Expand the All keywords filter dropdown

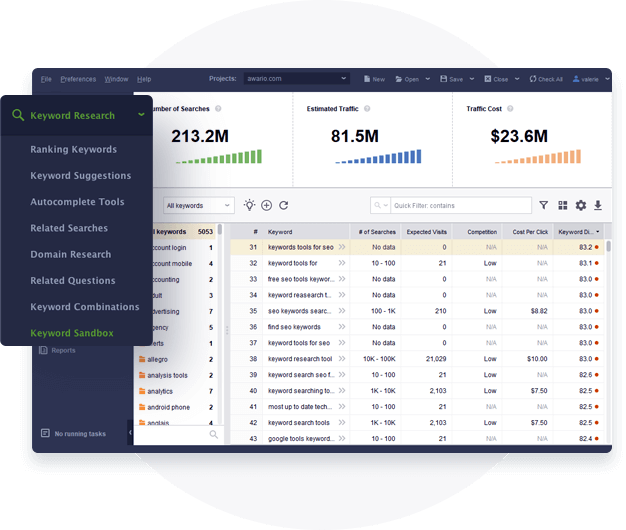pos(198,205)
